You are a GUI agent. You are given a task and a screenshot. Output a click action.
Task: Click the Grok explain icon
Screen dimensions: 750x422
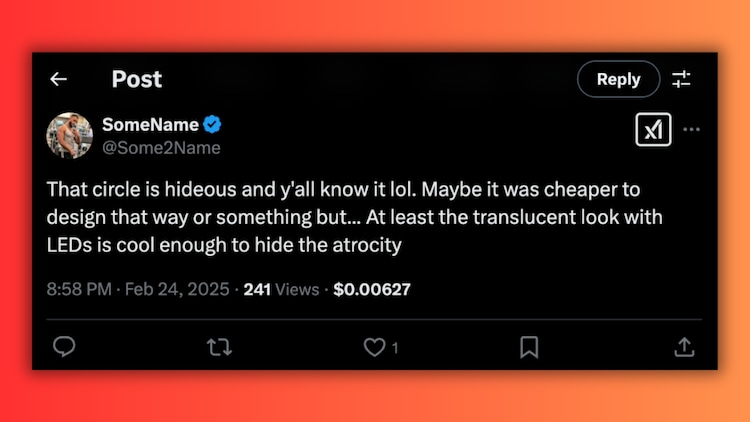click(652, 130)
